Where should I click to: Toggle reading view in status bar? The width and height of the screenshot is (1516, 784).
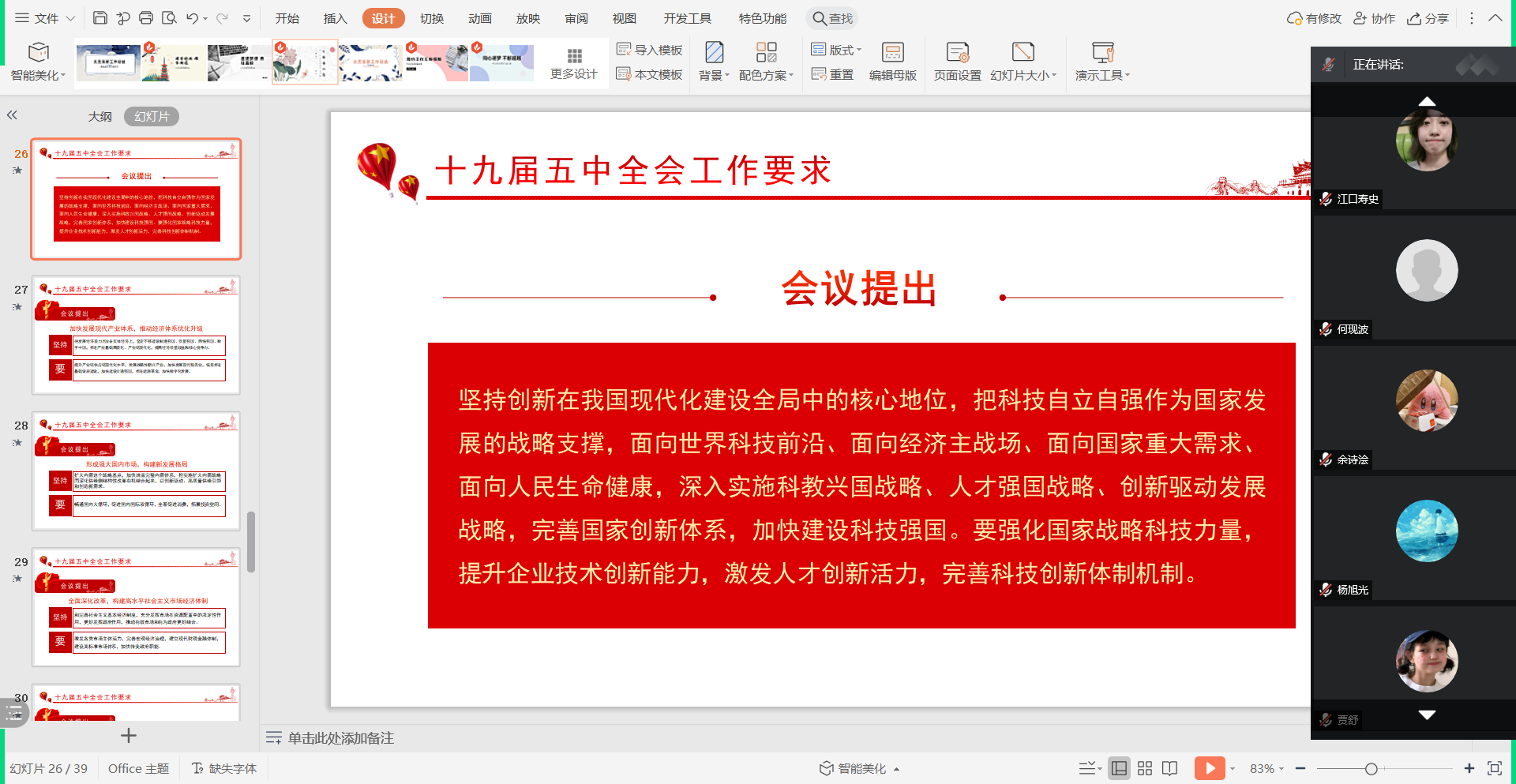click(1170, 768)
